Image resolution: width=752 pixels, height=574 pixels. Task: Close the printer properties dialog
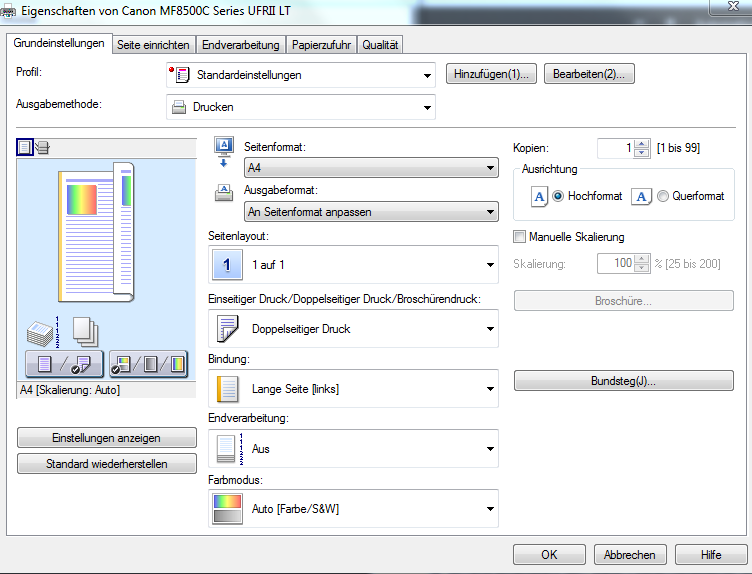click(x=732, y=7)
